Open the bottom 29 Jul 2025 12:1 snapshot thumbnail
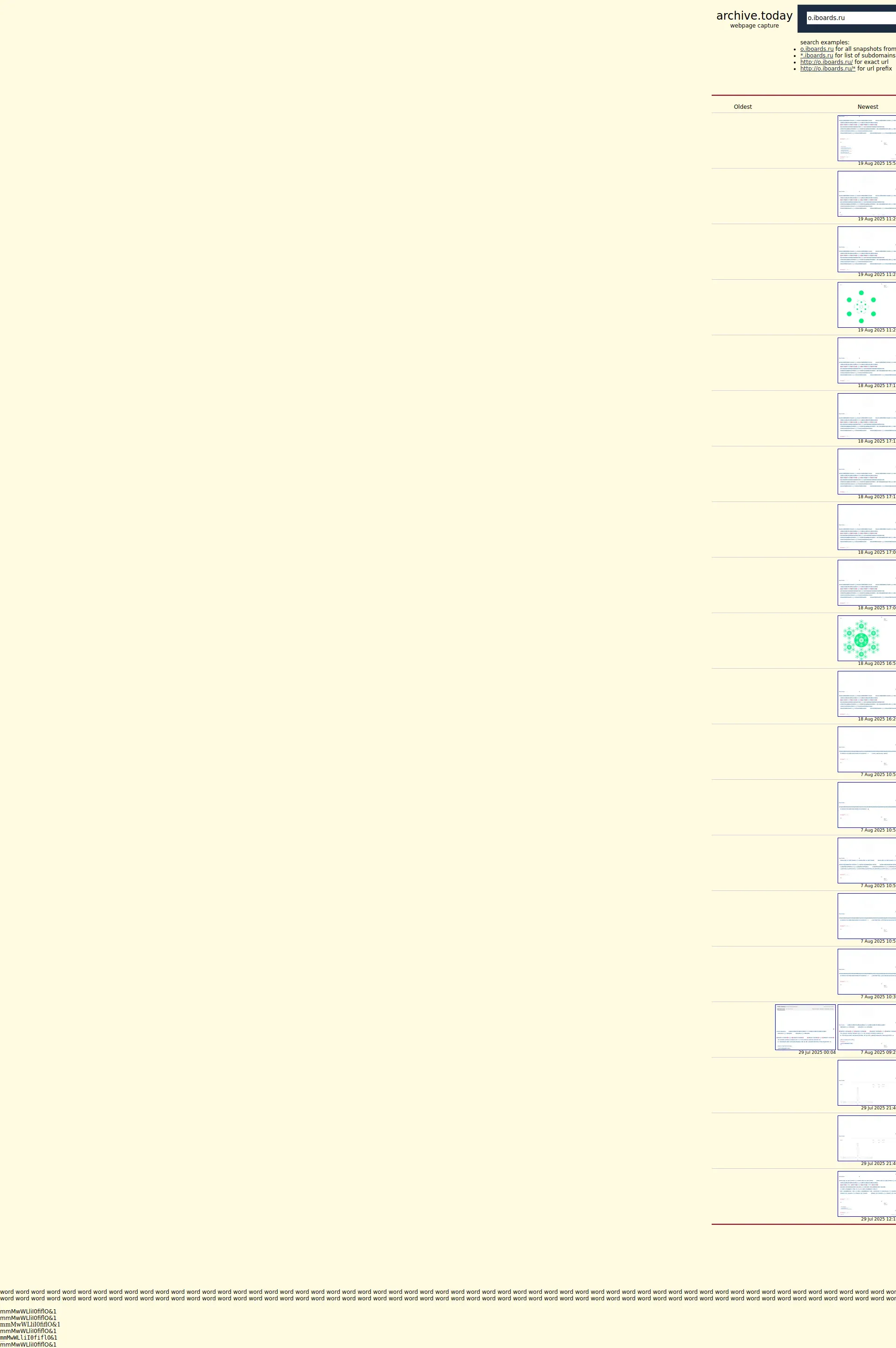 (x=866, y=1193)
